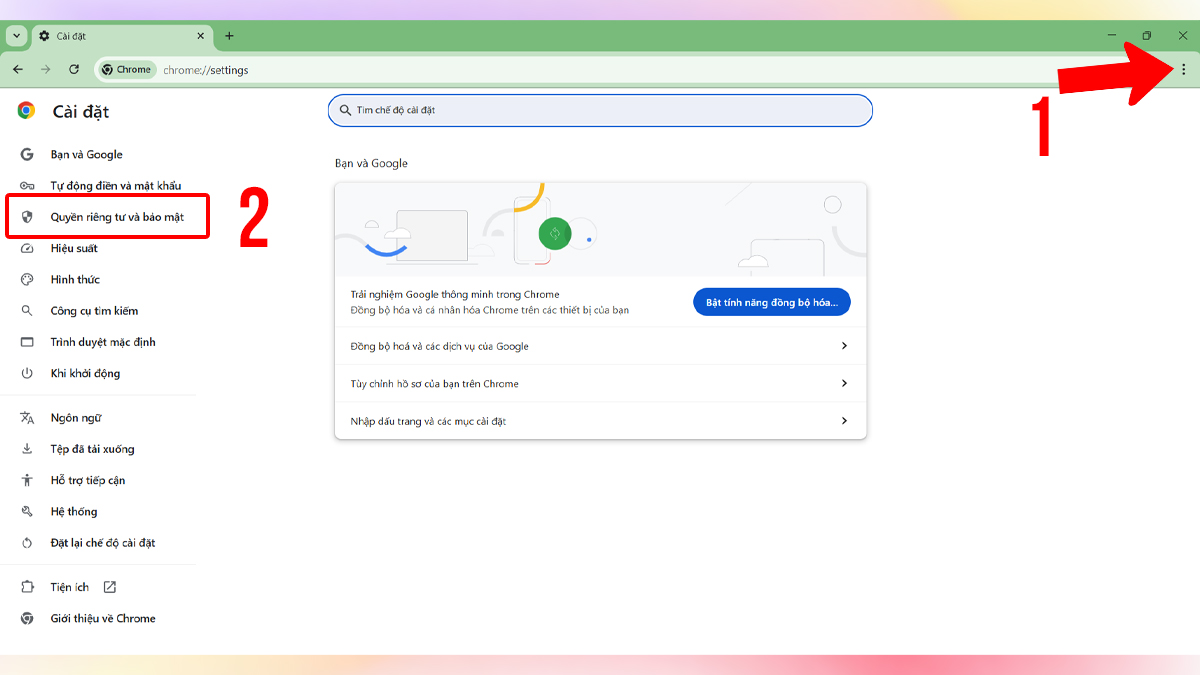
Task: Click the Google G icon for Bạn và Google
Action: (27, 155)
